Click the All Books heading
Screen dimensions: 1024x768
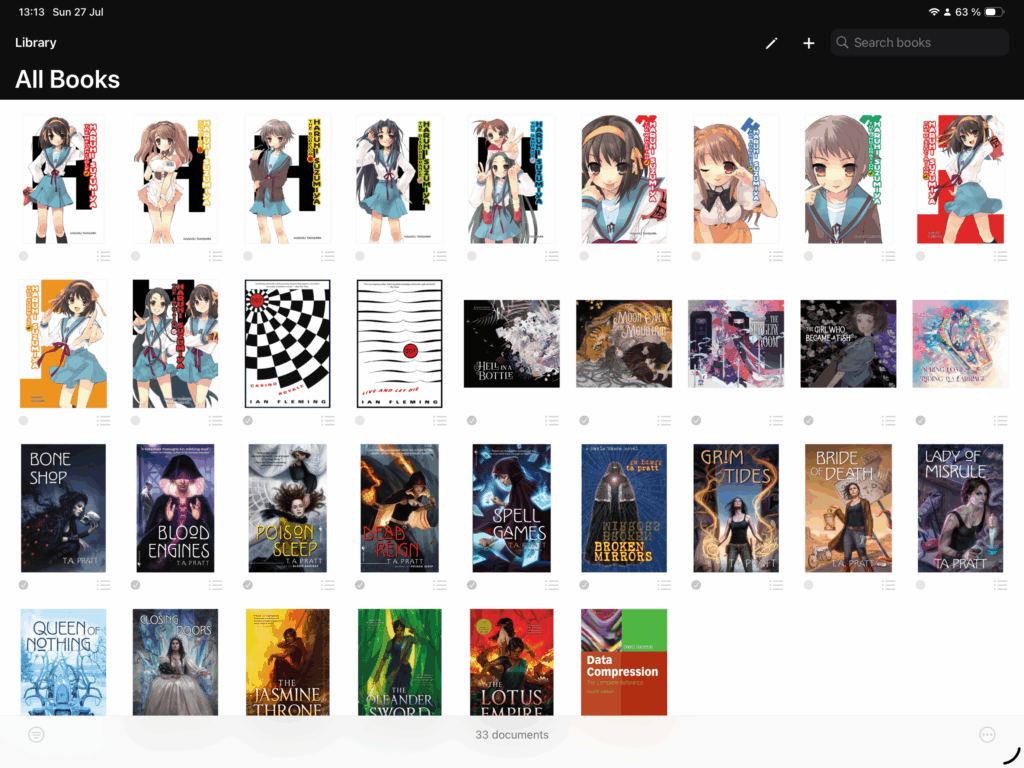[67, 80]
